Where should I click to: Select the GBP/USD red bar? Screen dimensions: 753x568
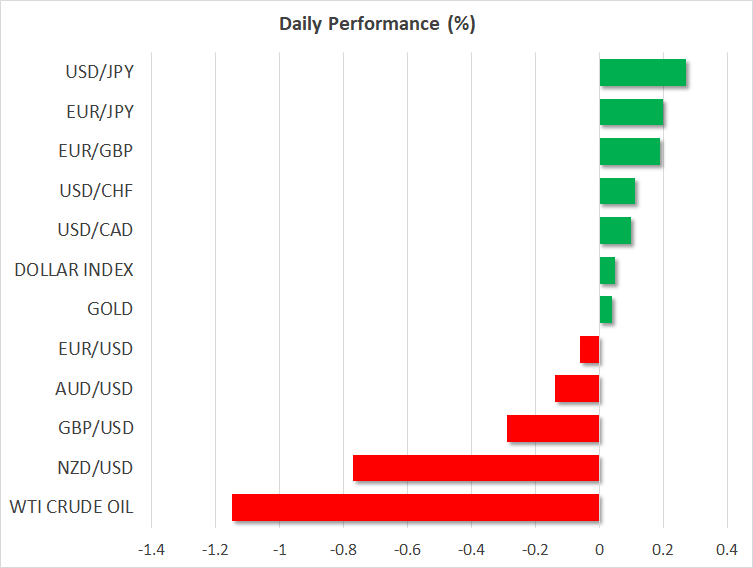click(x=553, y=428)
